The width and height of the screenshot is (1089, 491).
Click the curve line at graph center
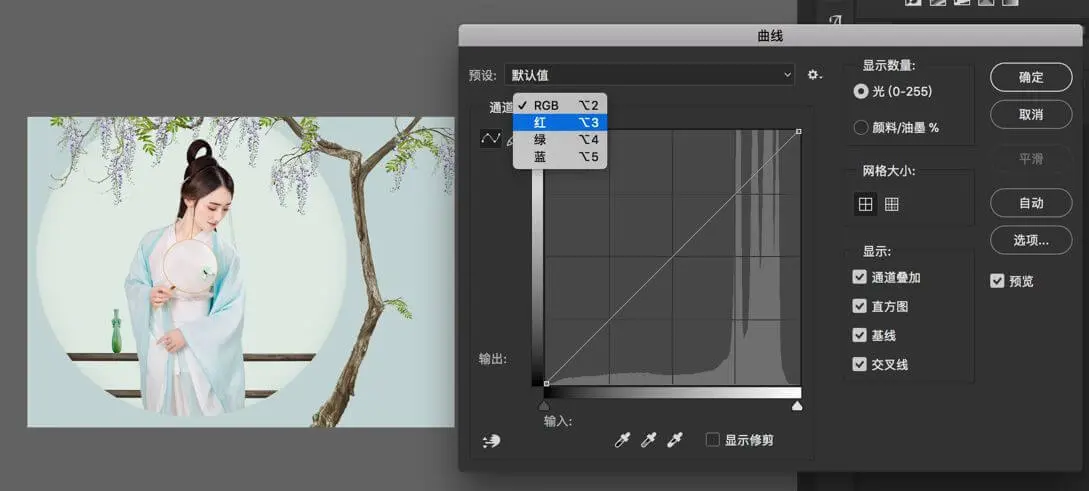click(672, 257)
